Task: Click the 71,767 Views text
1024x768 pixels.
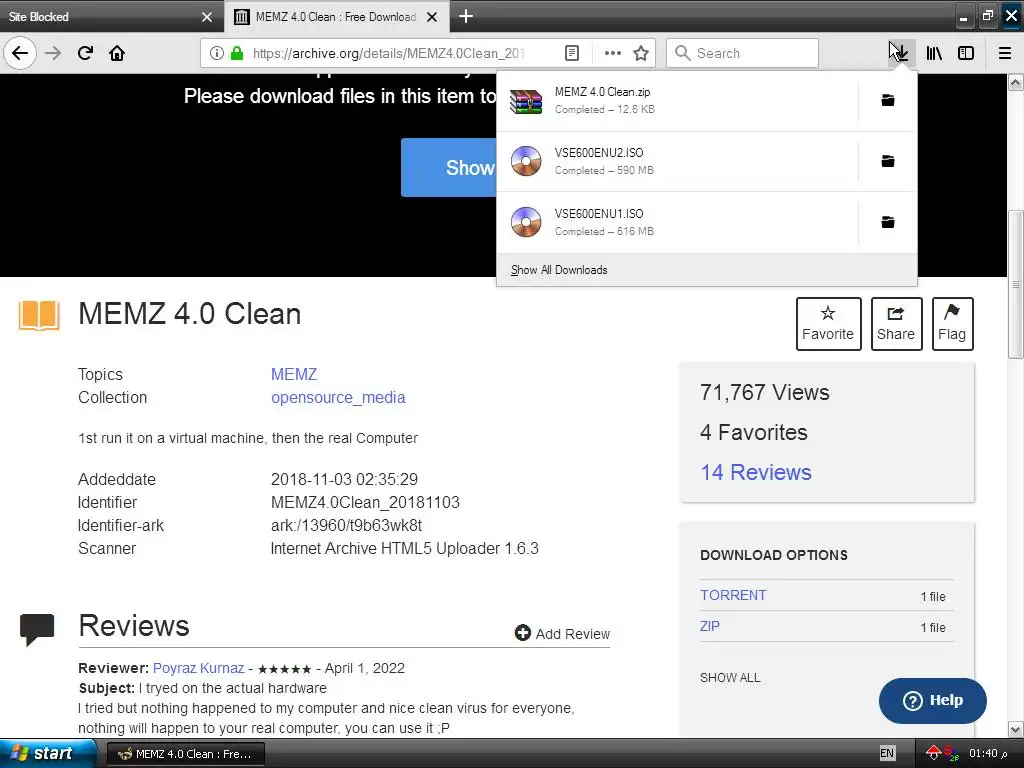Action: [x=765, y=392]
